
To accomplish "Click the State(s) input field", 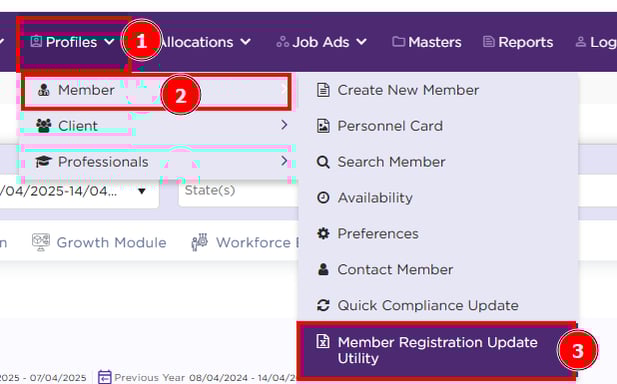I will (238, 191).
